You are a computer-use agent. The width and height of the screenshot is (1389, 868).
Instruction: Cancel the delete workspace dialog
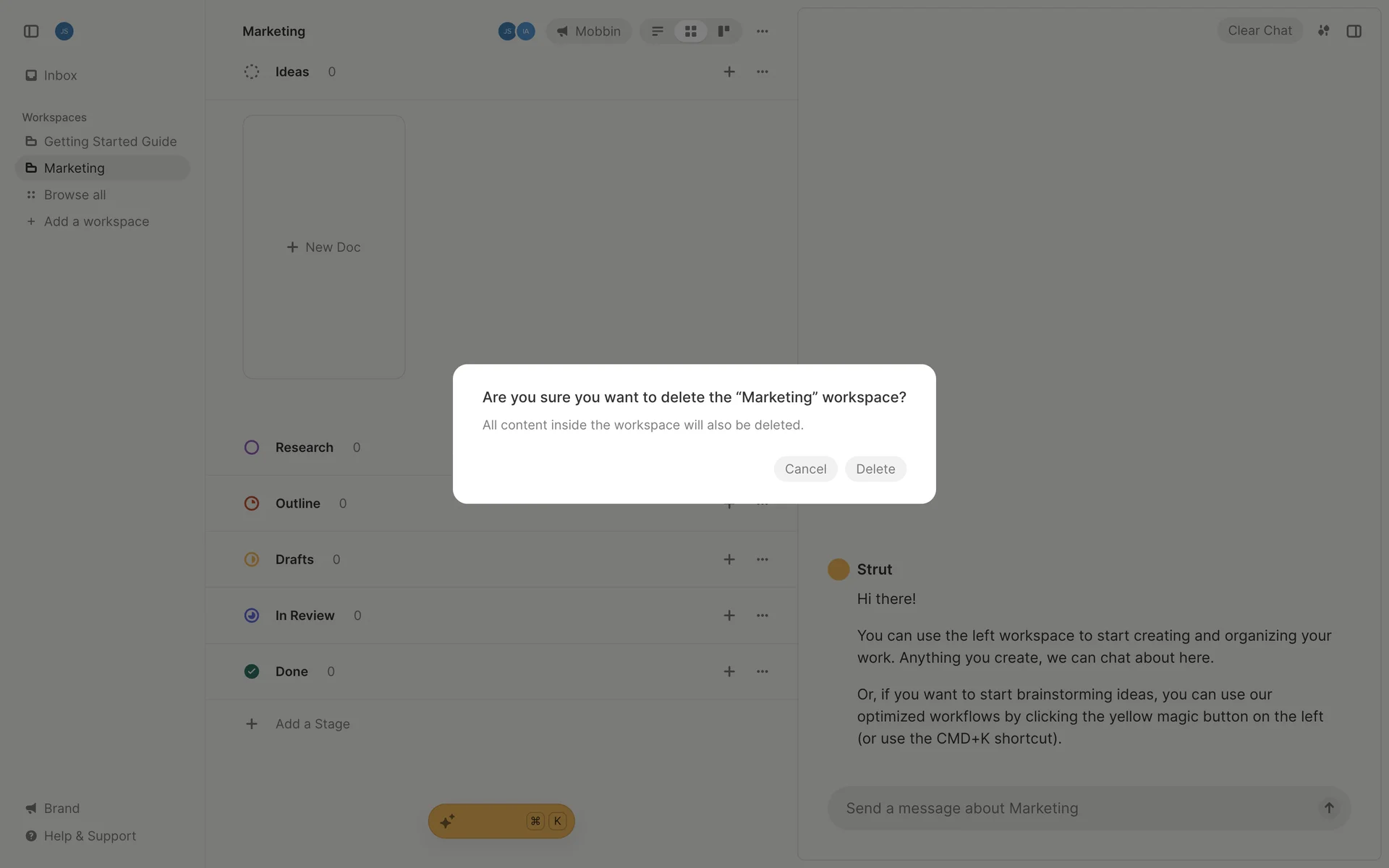[805, 469]
